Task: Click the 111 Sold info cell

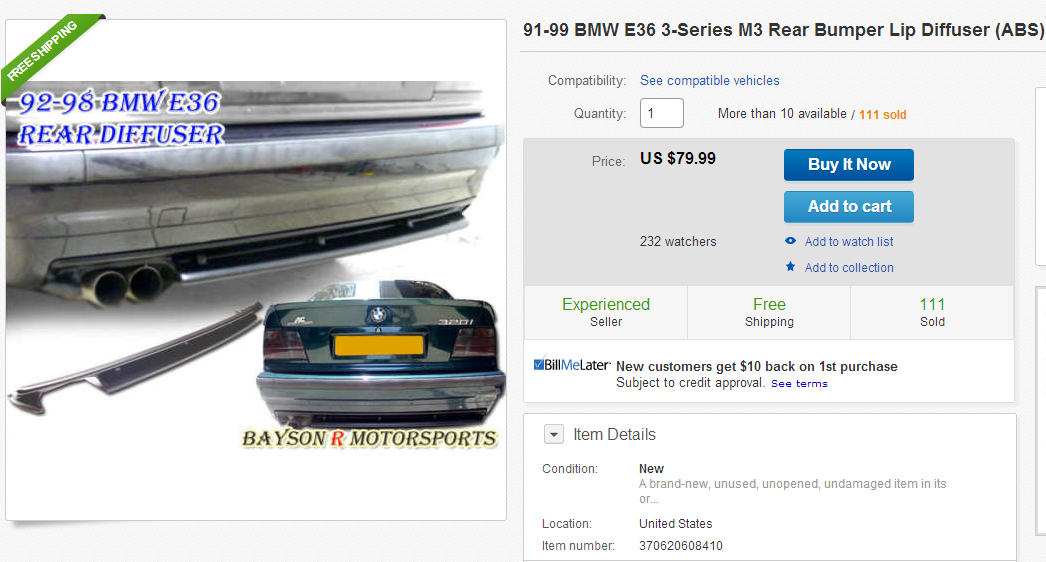Action: [x=932, y=312]
